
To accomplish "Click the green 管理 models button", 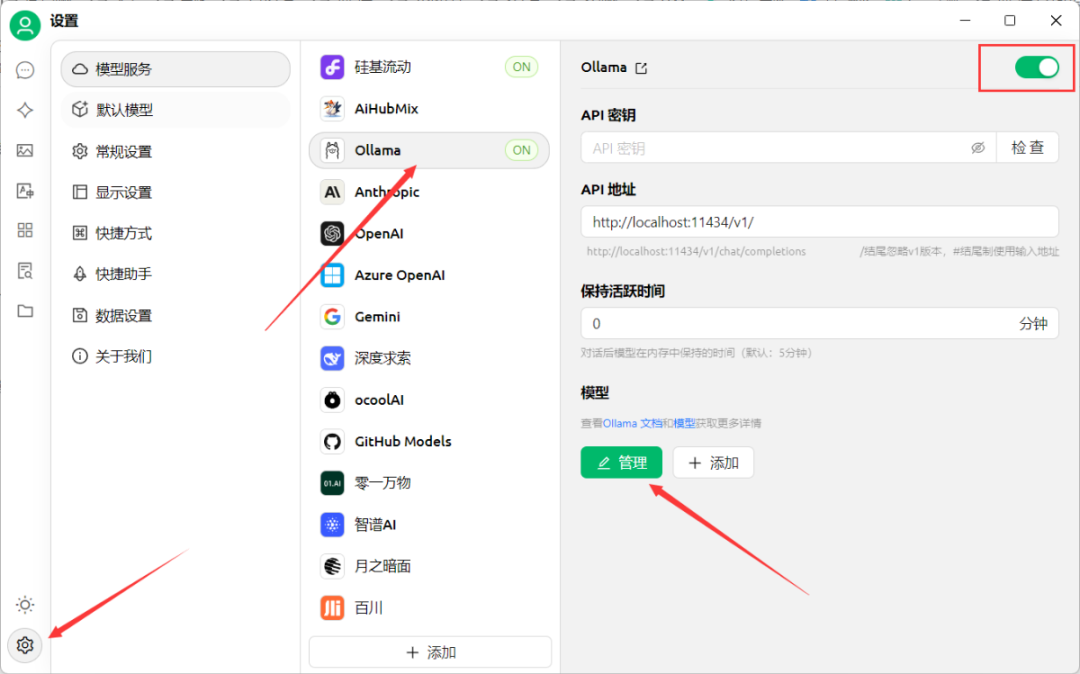I will [x=621, y=463].
